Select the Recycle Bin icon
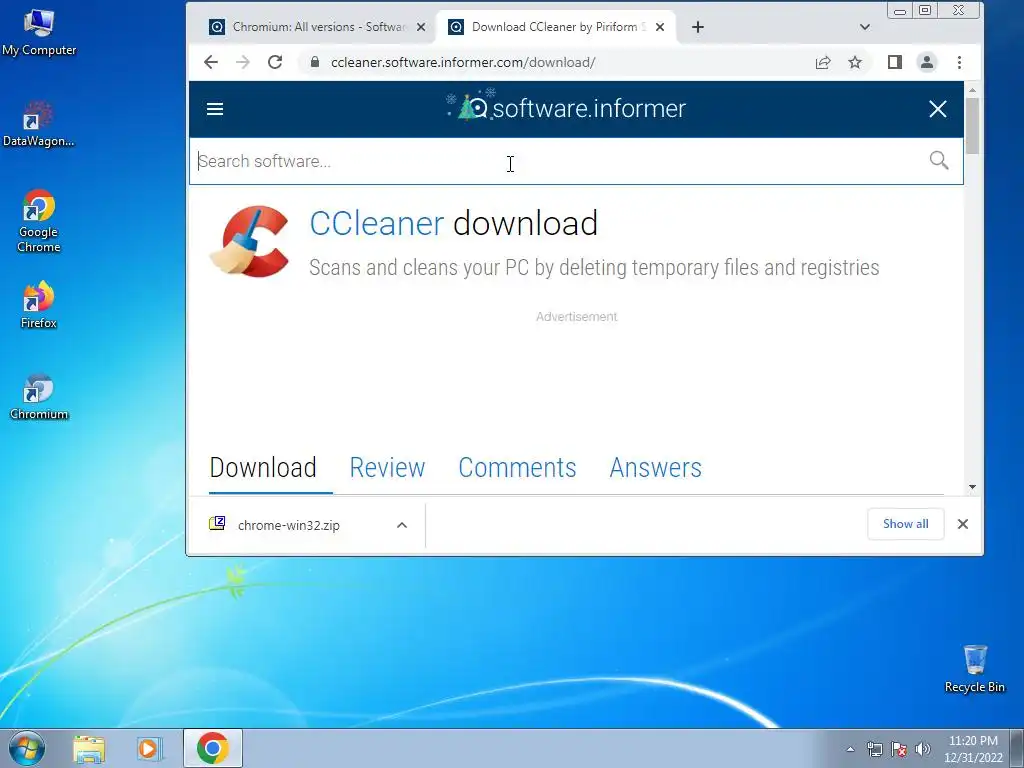This screenshot has height=768, width=1024. click(974, 668)
